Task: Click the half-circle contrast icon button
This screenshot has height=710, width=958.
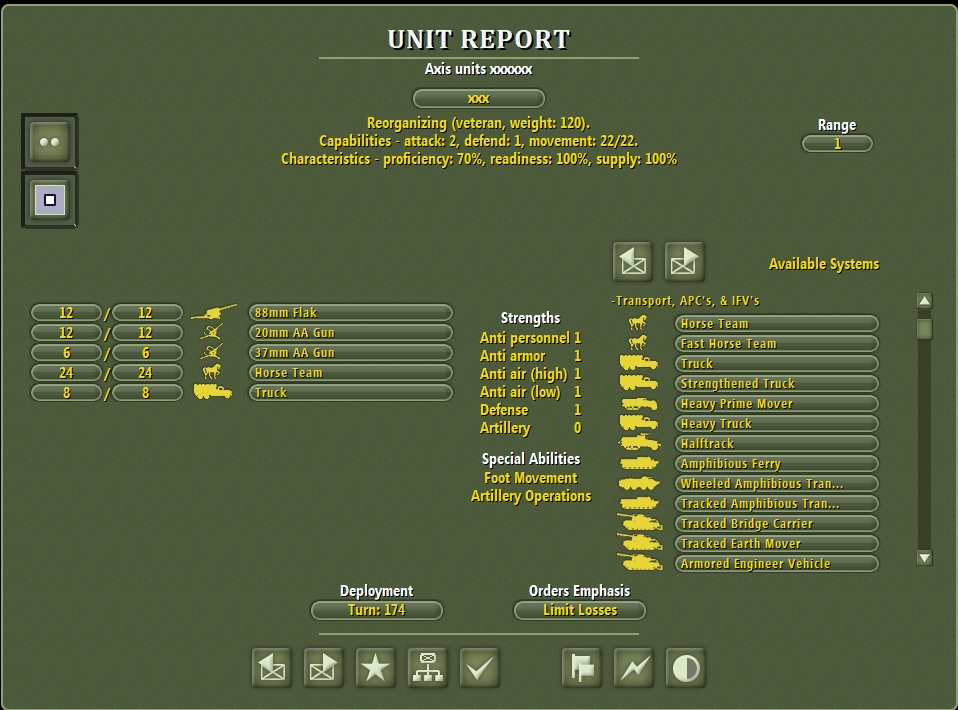Action: 686,668
